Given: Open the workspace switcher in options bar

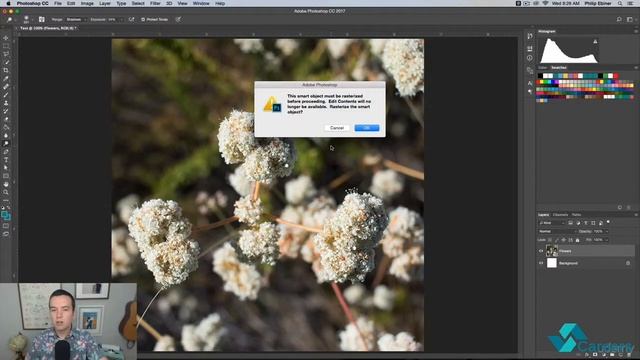Looking at the screenshot, I should 630,19.
